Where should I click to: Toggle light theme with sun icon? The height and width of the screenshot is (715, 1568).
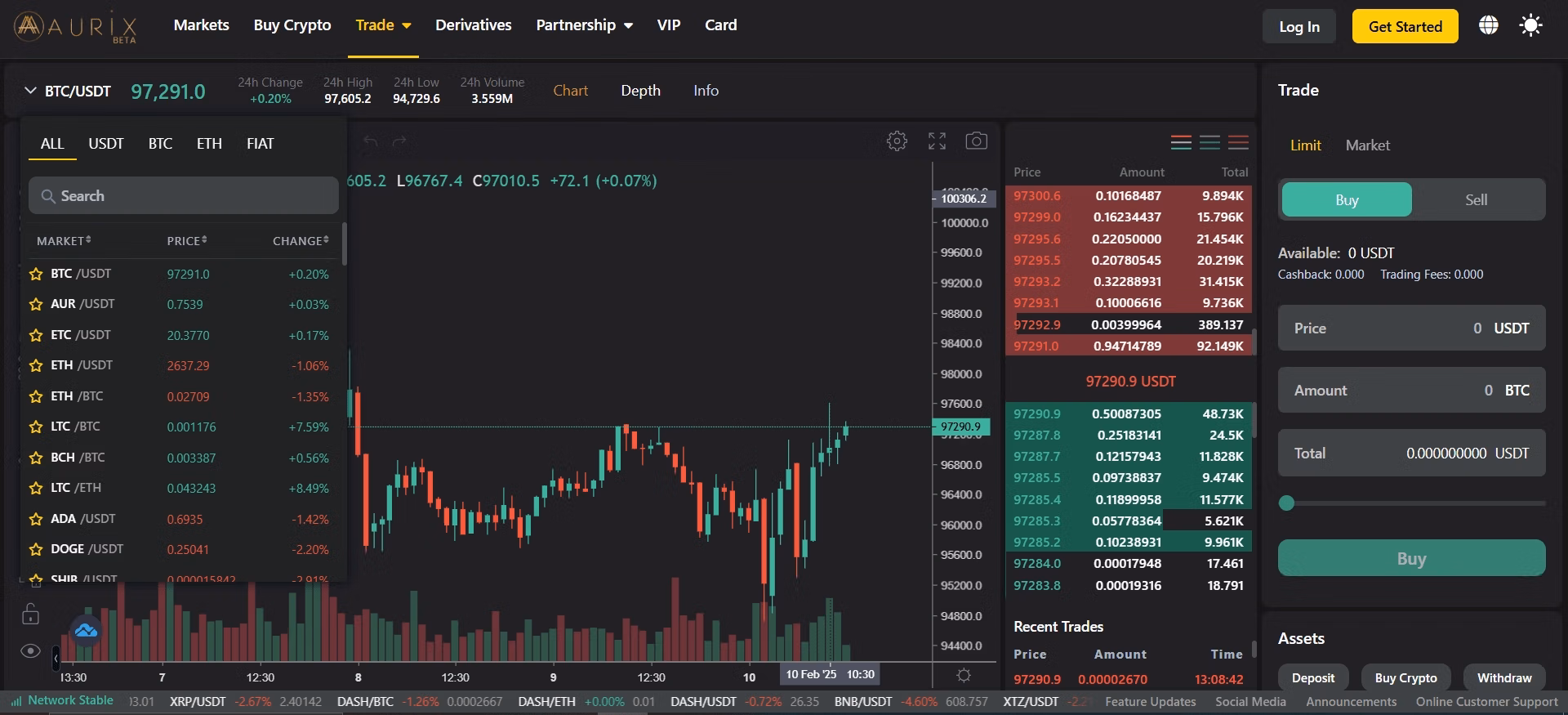point(1530,25)
